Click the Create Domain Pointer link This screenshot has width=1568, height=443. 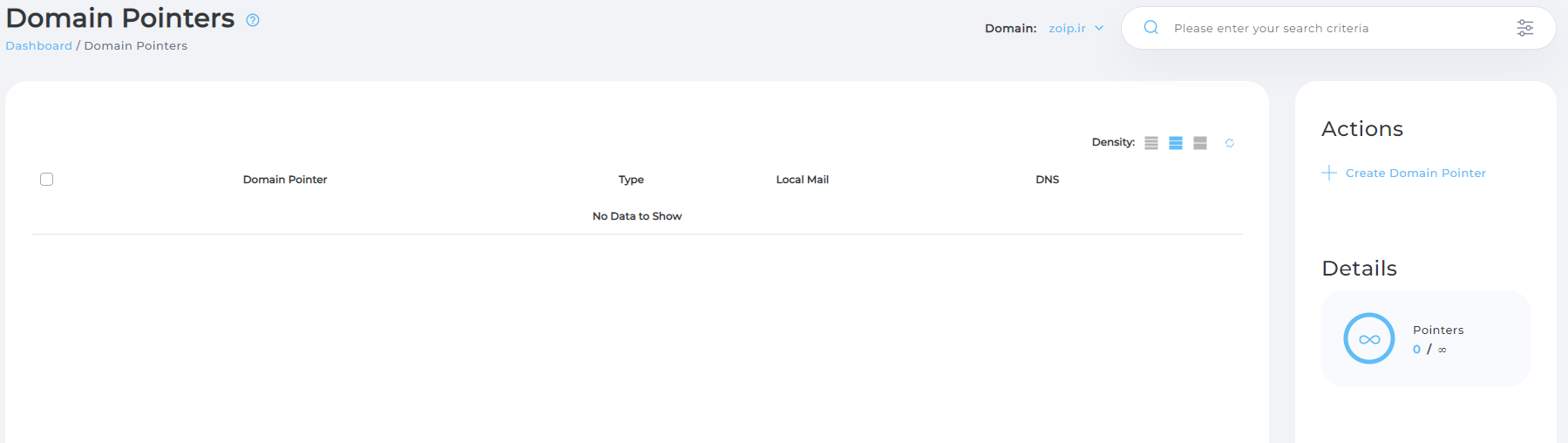[1415, 174]
